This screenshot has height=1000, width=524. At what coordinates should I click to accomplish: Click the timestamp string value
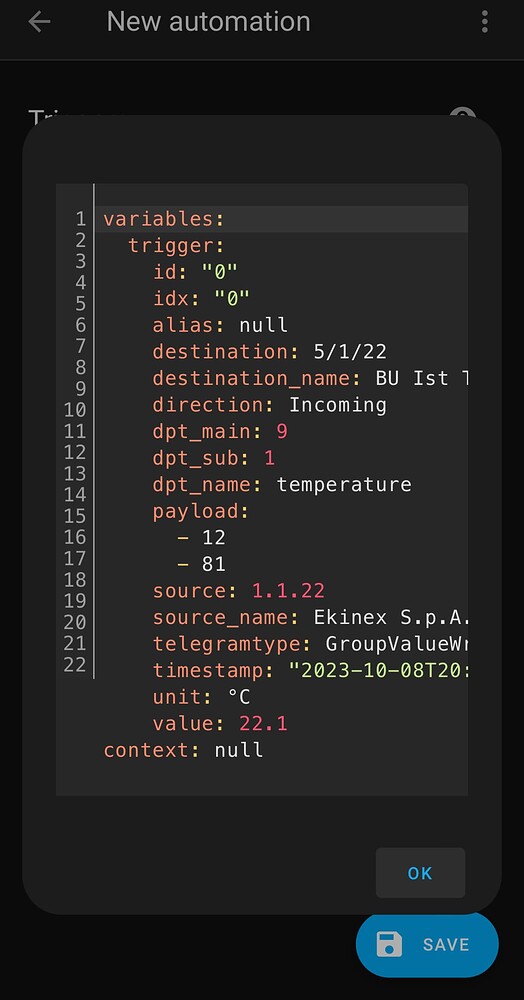click(x=379, y=670)
